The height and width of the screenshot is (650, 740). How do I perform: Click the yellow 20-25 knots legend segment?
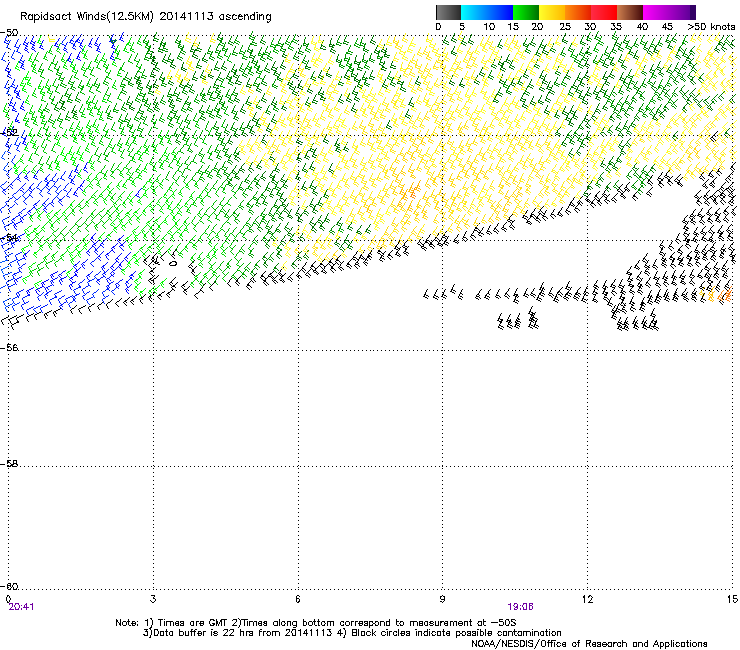coord(552,12)
